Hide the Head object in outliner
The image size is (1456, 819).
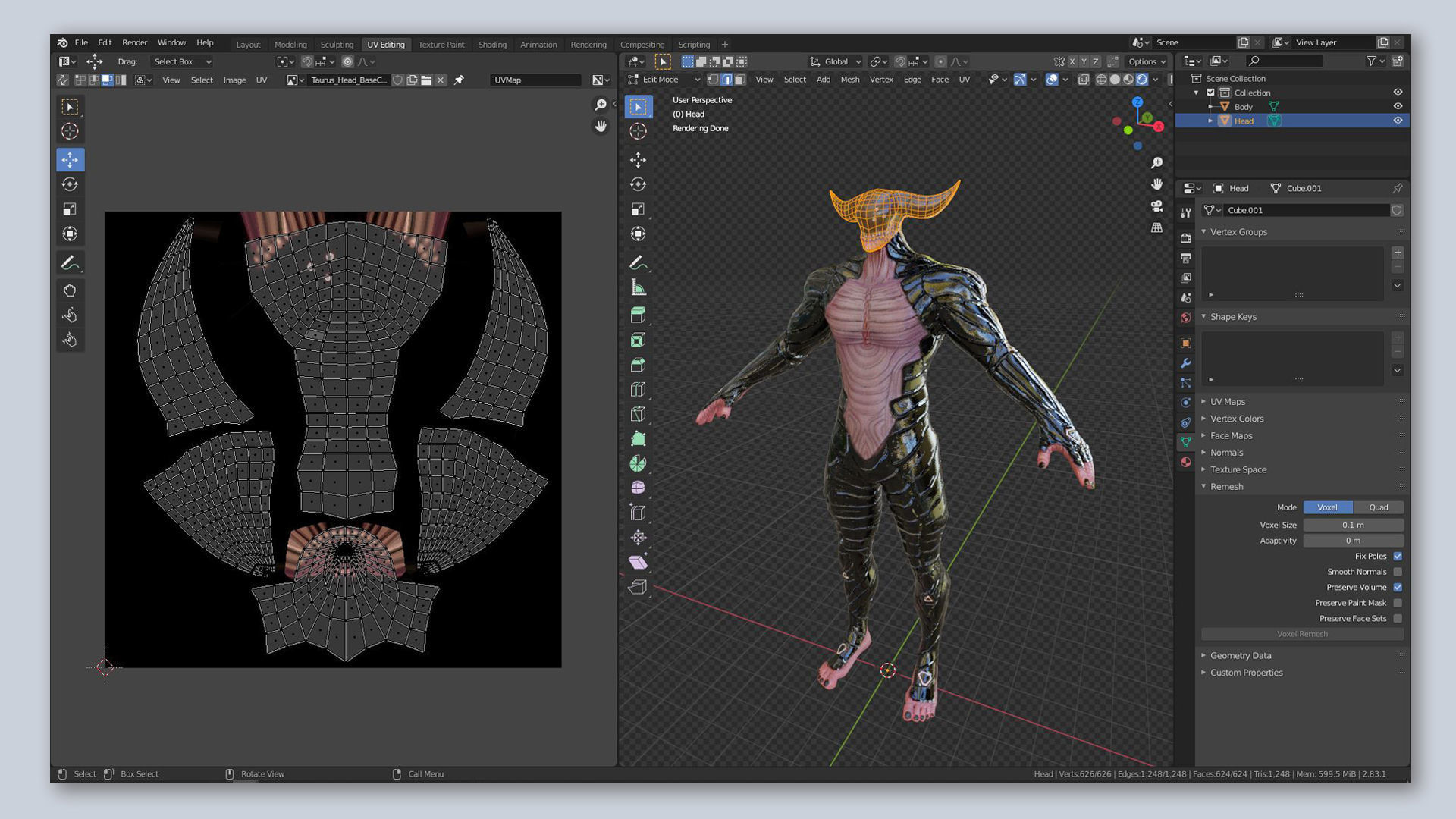(1398, 121)
